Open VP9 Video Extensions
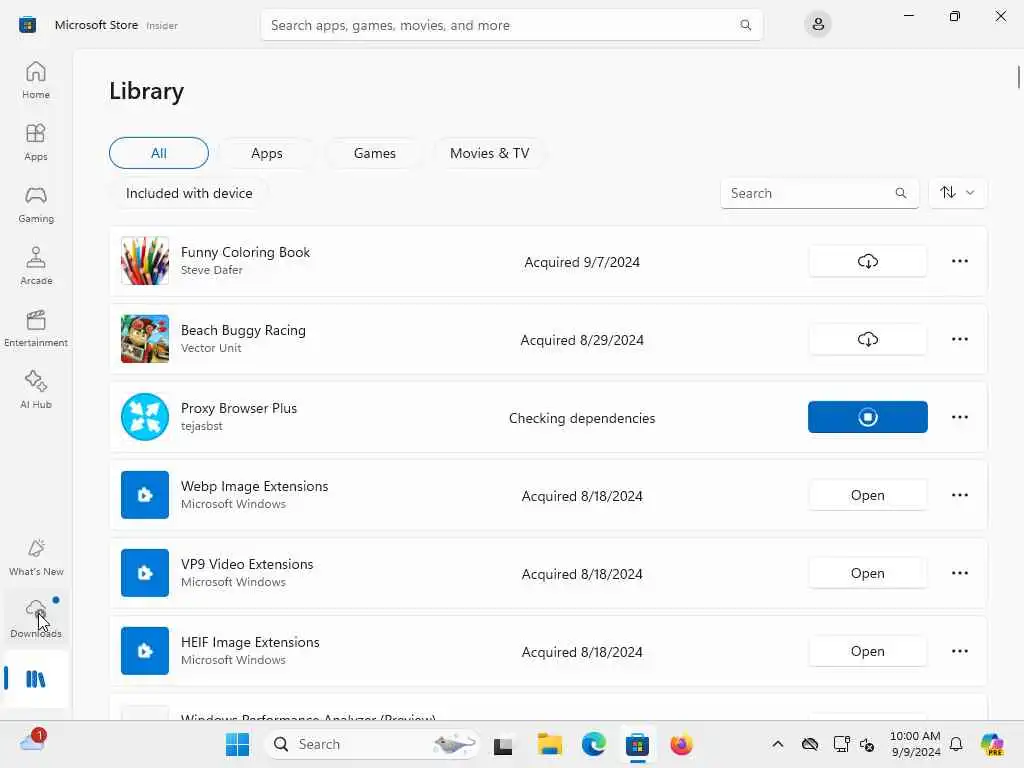This screenshot has height=768, width=1024. (x=867, y=573)
